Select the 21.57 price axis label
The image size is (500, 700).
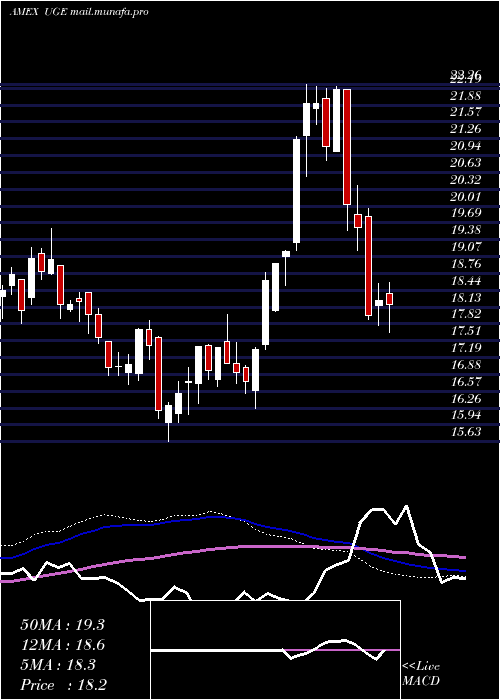(x=466, y=112)
